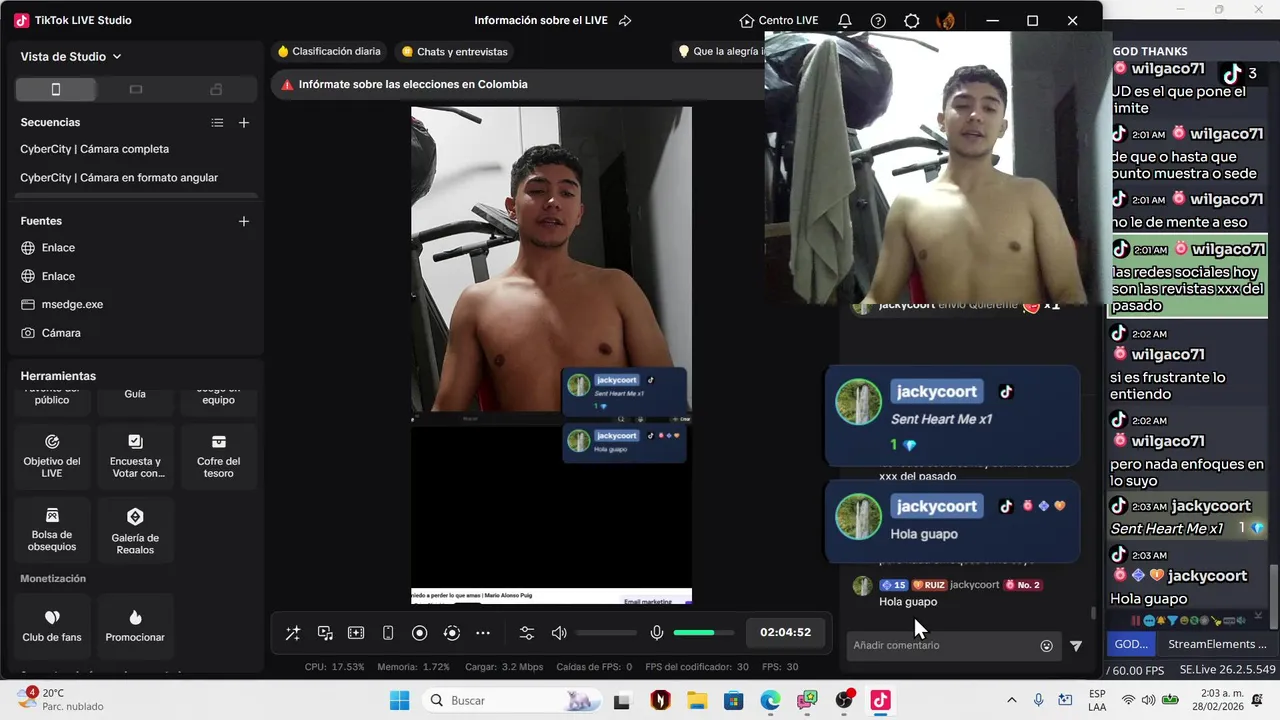Click the add scene frame icon
The height and width of the screenshot is (720, 1280).
click(x=356, y=633)
